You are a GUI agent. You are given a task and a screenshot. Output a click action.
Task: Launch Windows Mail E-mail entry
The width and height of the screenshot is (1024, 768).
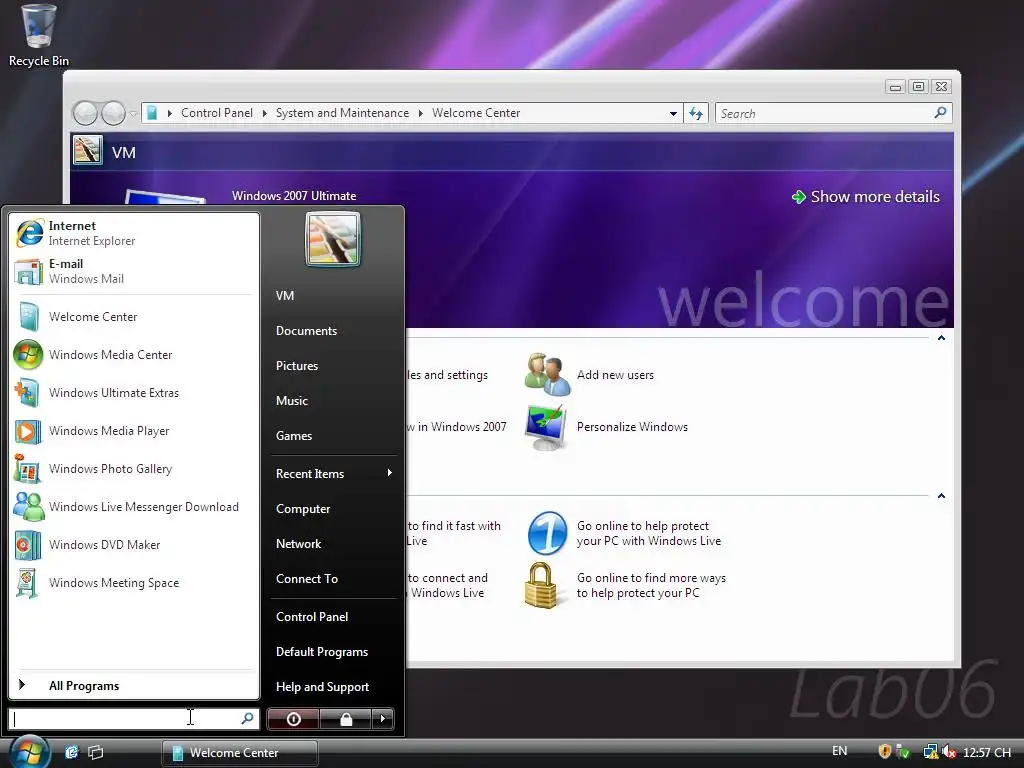click(x=134, y=270)
